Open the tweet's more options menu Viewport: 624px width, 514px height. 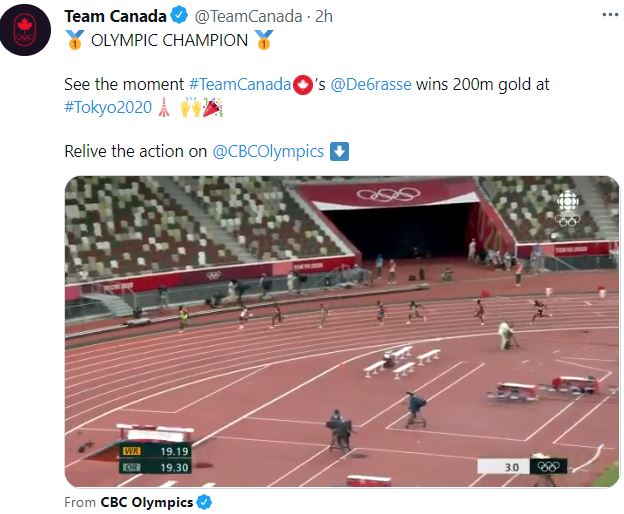609,16
